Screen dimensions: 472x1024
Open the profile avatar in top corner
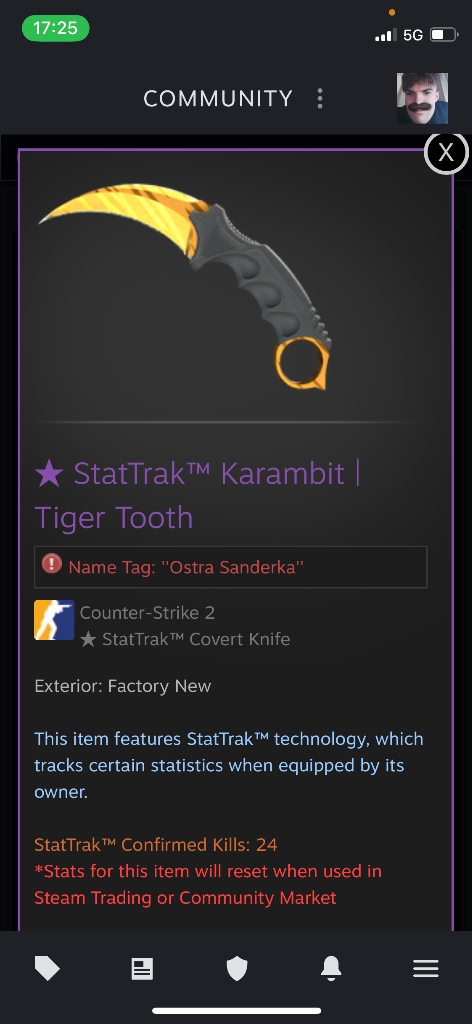pyautogui.click(x=422, y=99)
